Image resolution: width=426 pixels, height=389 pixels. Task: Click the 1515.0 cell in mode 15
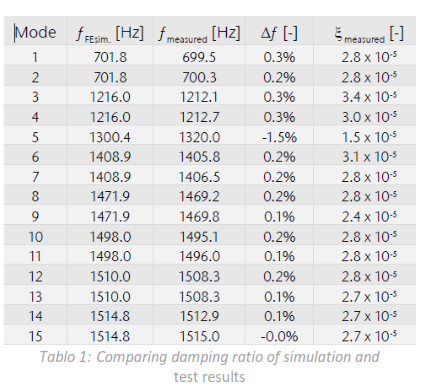[199, 336]
